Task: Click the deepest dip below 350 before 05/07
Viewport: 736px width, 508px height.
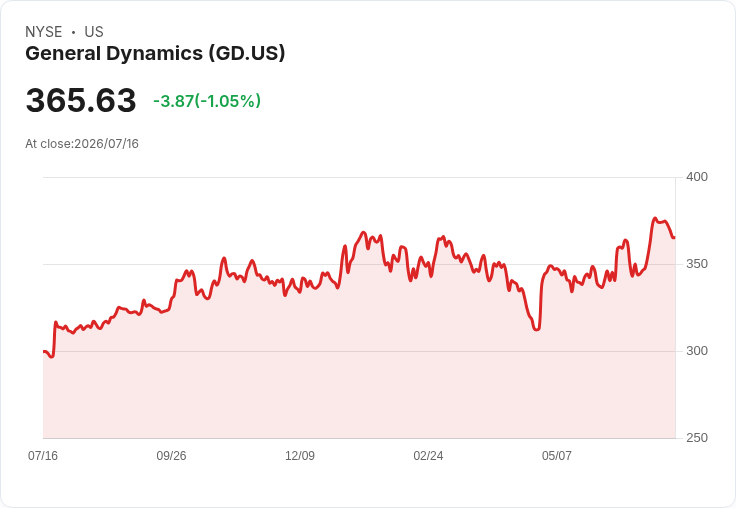Action: click(537, 330)
